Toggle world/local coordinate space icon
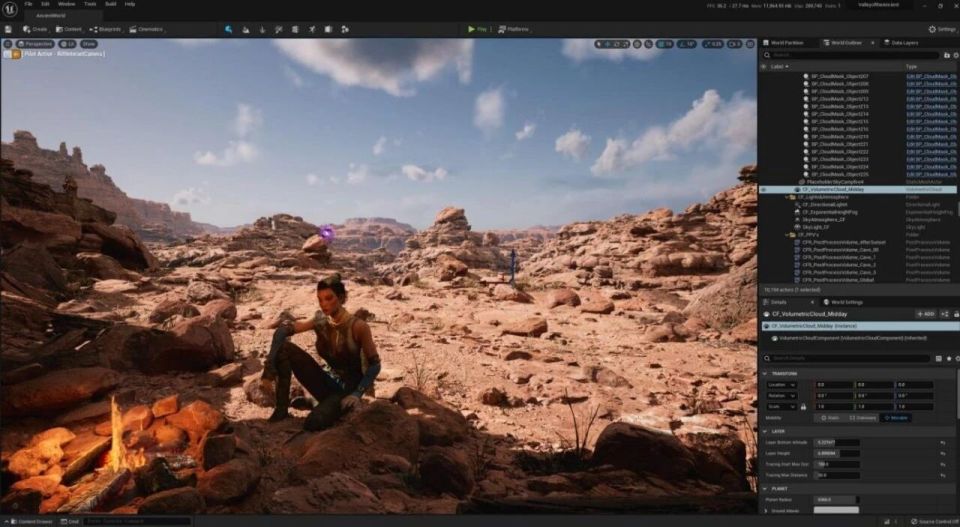Viewport: 960px width, 527px height. (x=637, y=44)
